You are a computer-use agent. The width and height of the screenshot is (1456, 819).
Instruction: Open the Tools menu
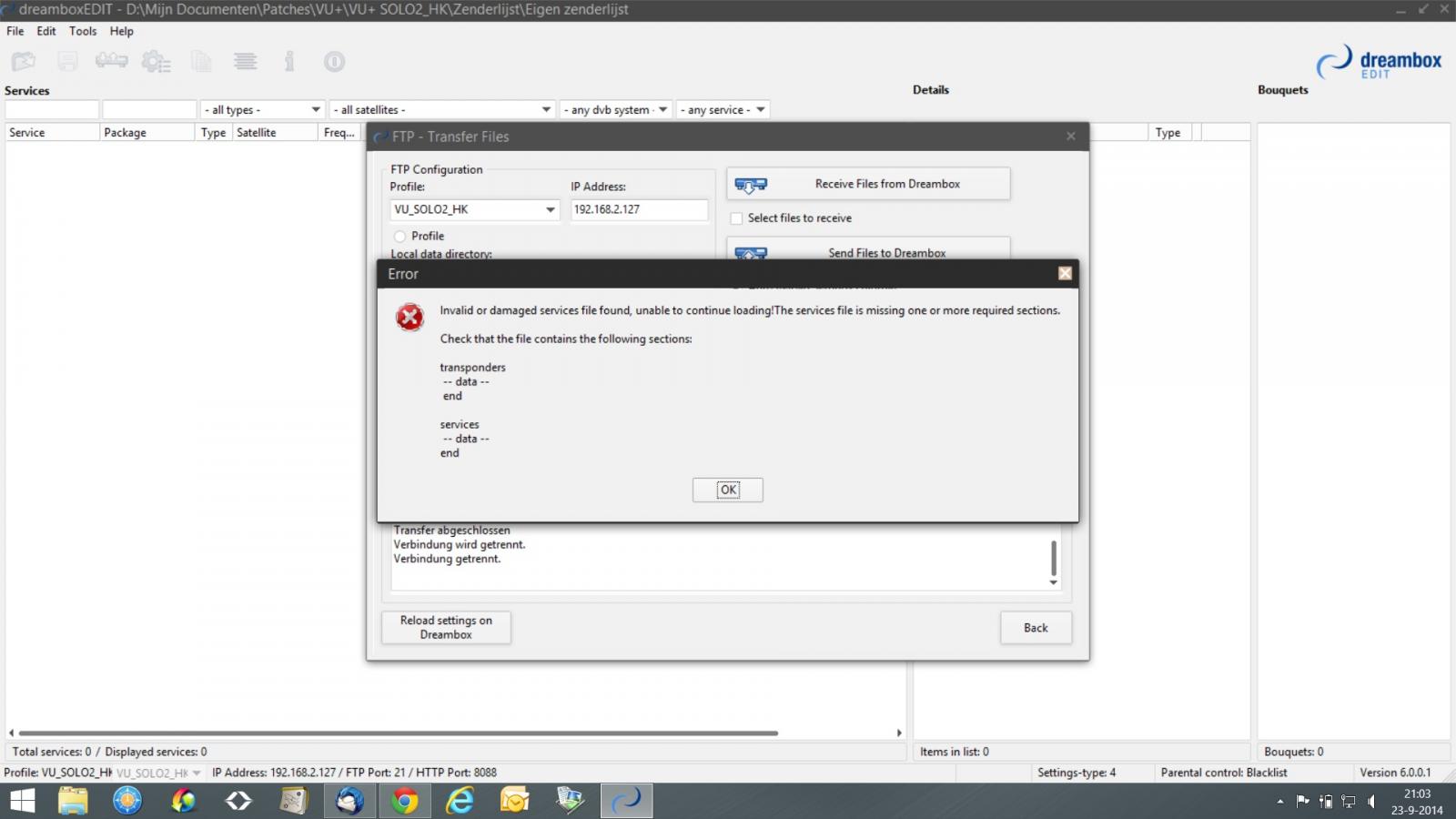coord(83,31)
